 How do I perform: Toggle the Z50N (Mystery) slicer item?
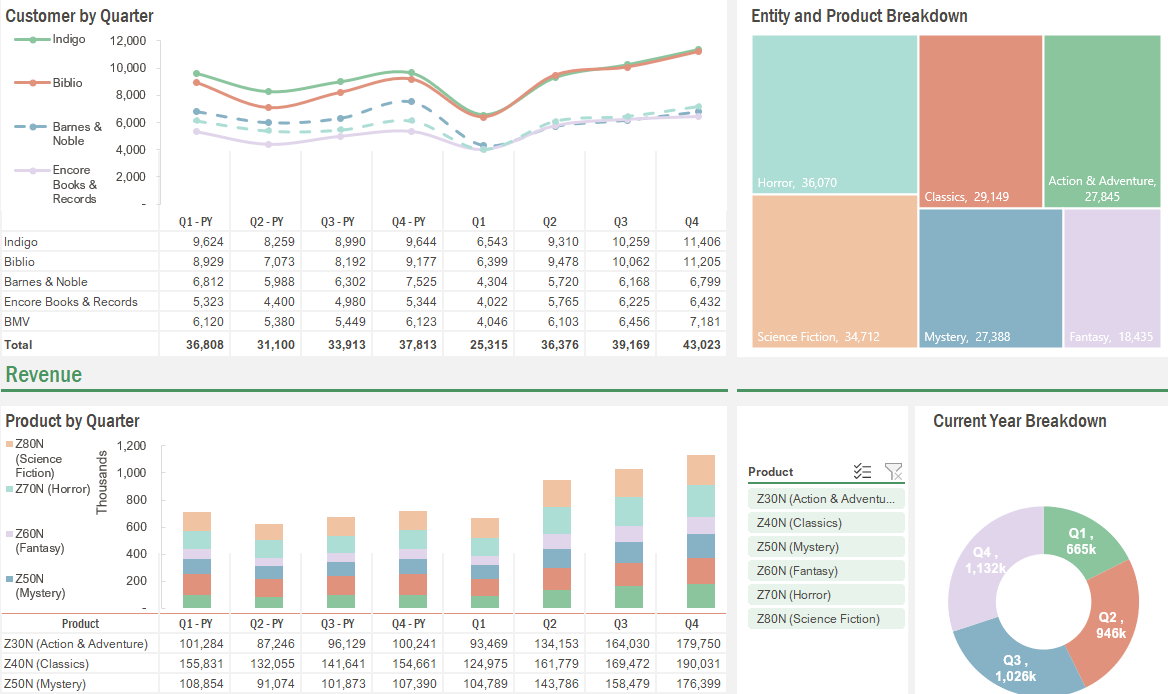coord(826,545)
